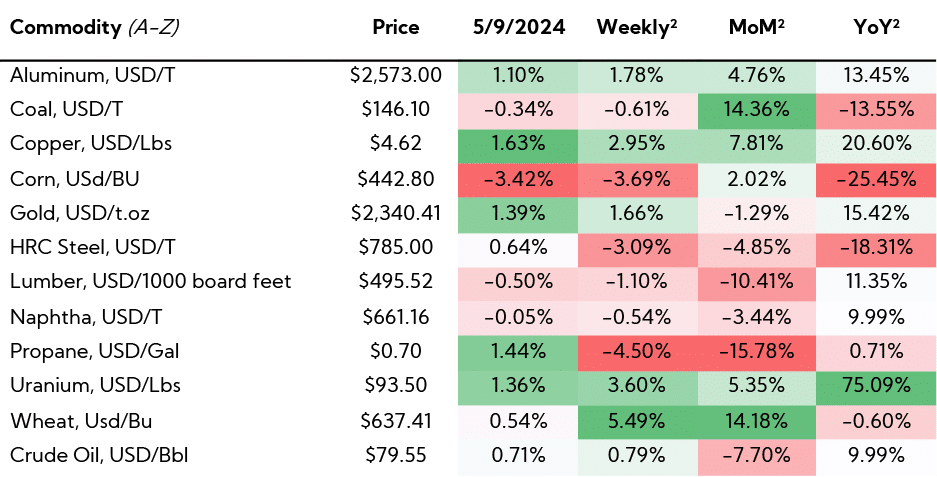Select the Price column header

coord(395,27)
